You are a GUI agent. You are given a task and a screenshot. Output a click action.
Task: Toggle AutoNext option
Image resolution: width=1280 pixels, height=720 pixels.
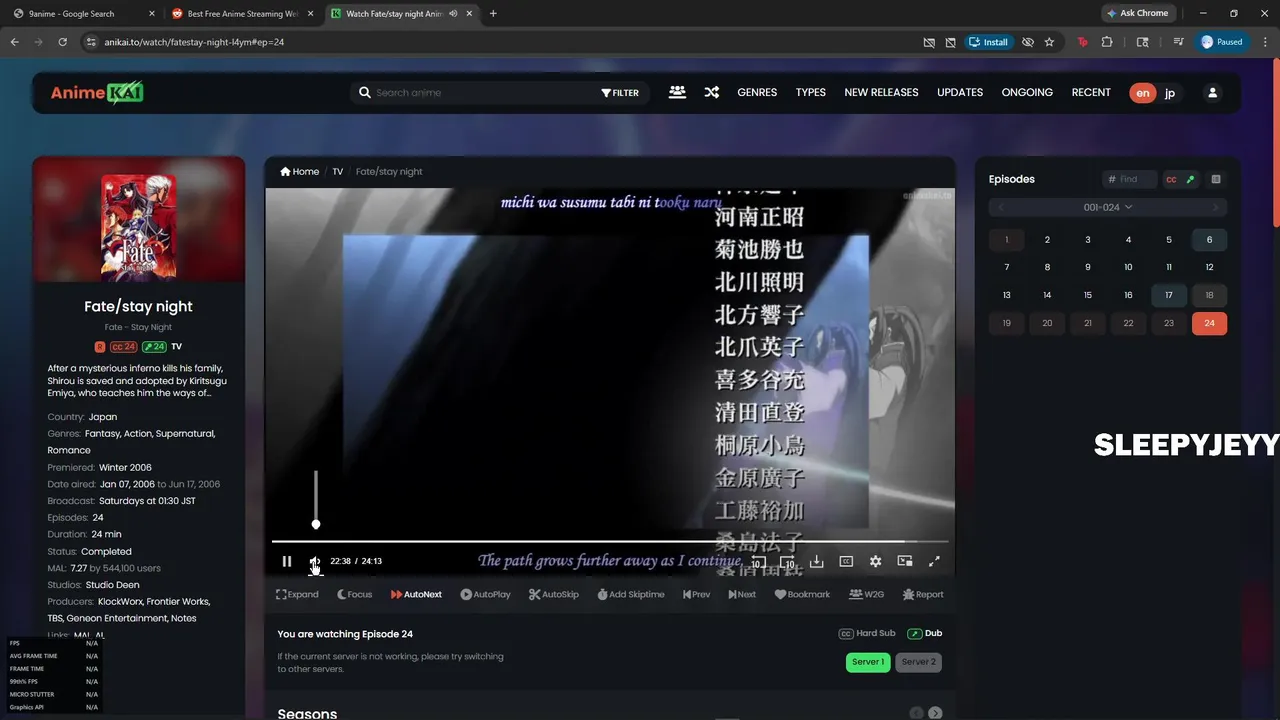click(x=416, y=594)
